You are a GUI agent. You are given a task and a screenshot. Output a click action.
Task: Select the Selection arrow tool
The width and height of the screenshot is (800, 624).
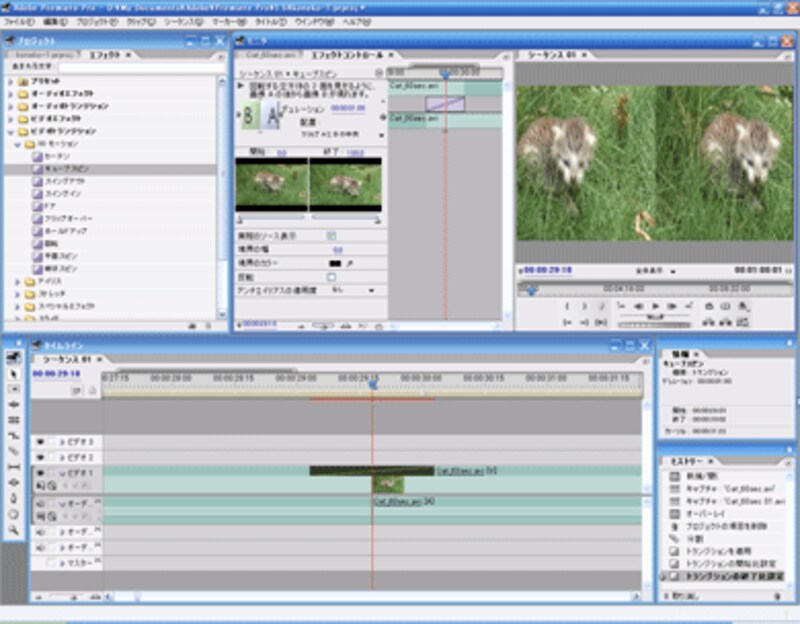click(x=14, y=373)
